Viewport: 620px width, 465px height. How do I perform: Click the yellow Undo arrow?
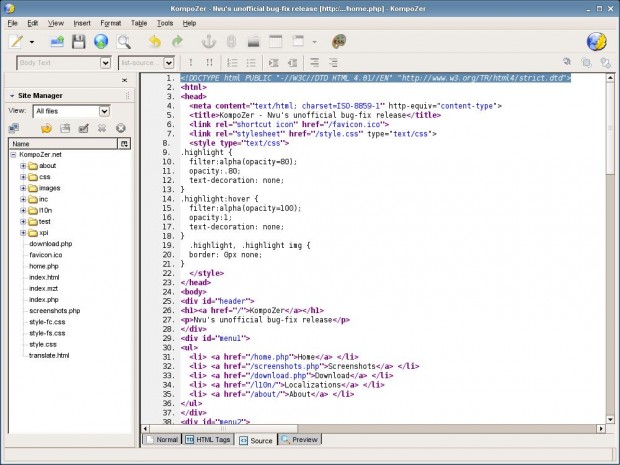[x=155, y=41]
